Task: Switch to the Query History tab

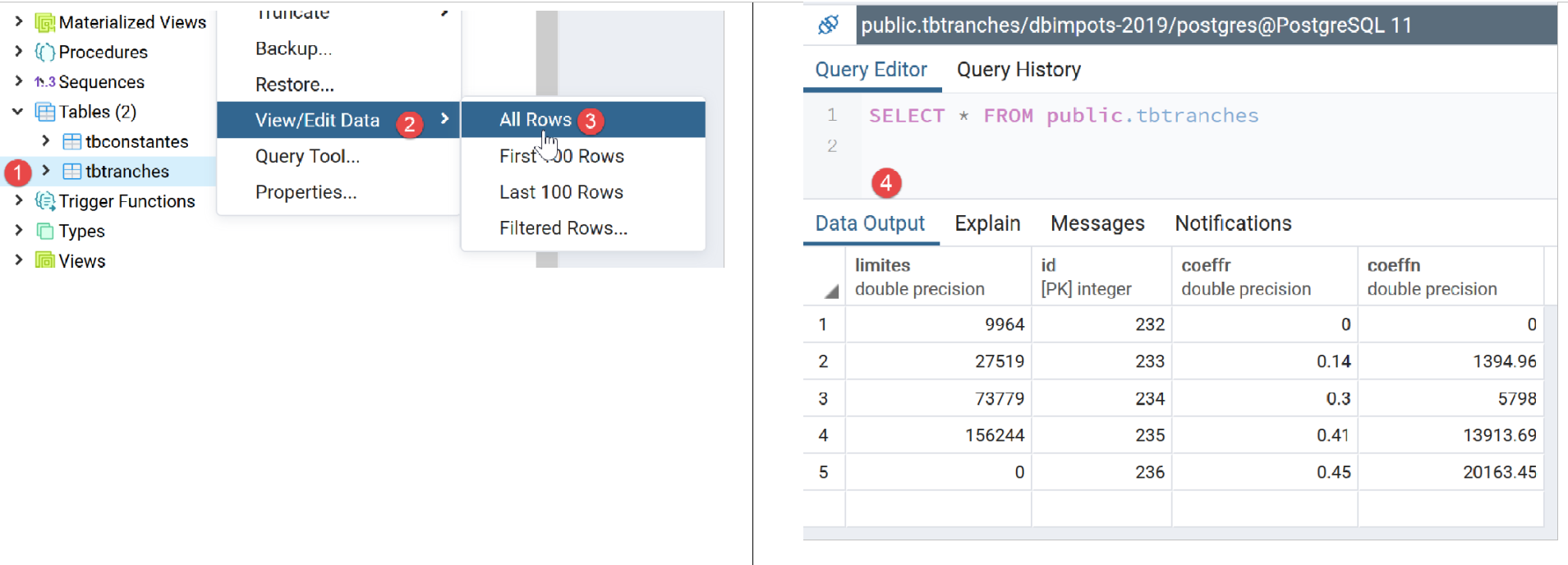Action: [x=1019, y=70]
